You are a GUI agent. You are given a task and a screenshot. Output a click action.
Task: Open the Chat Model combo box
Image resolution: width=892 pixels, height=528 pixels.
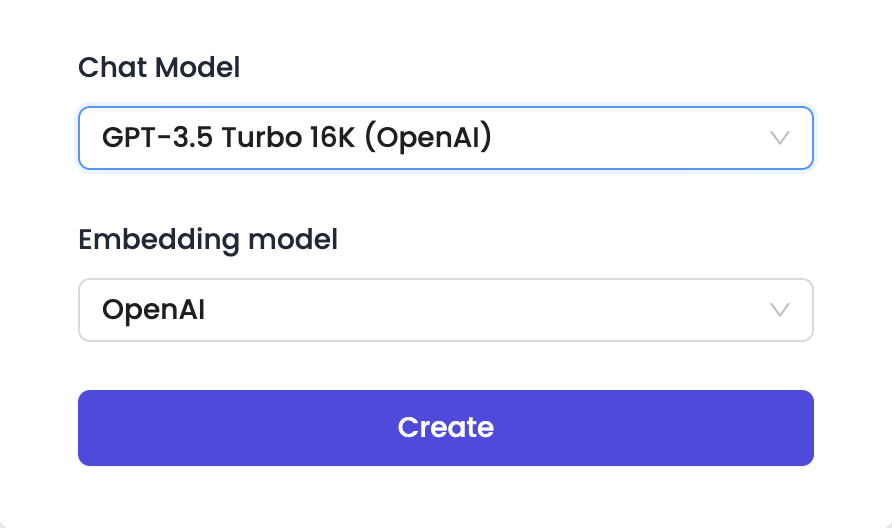tap(445, 138)
